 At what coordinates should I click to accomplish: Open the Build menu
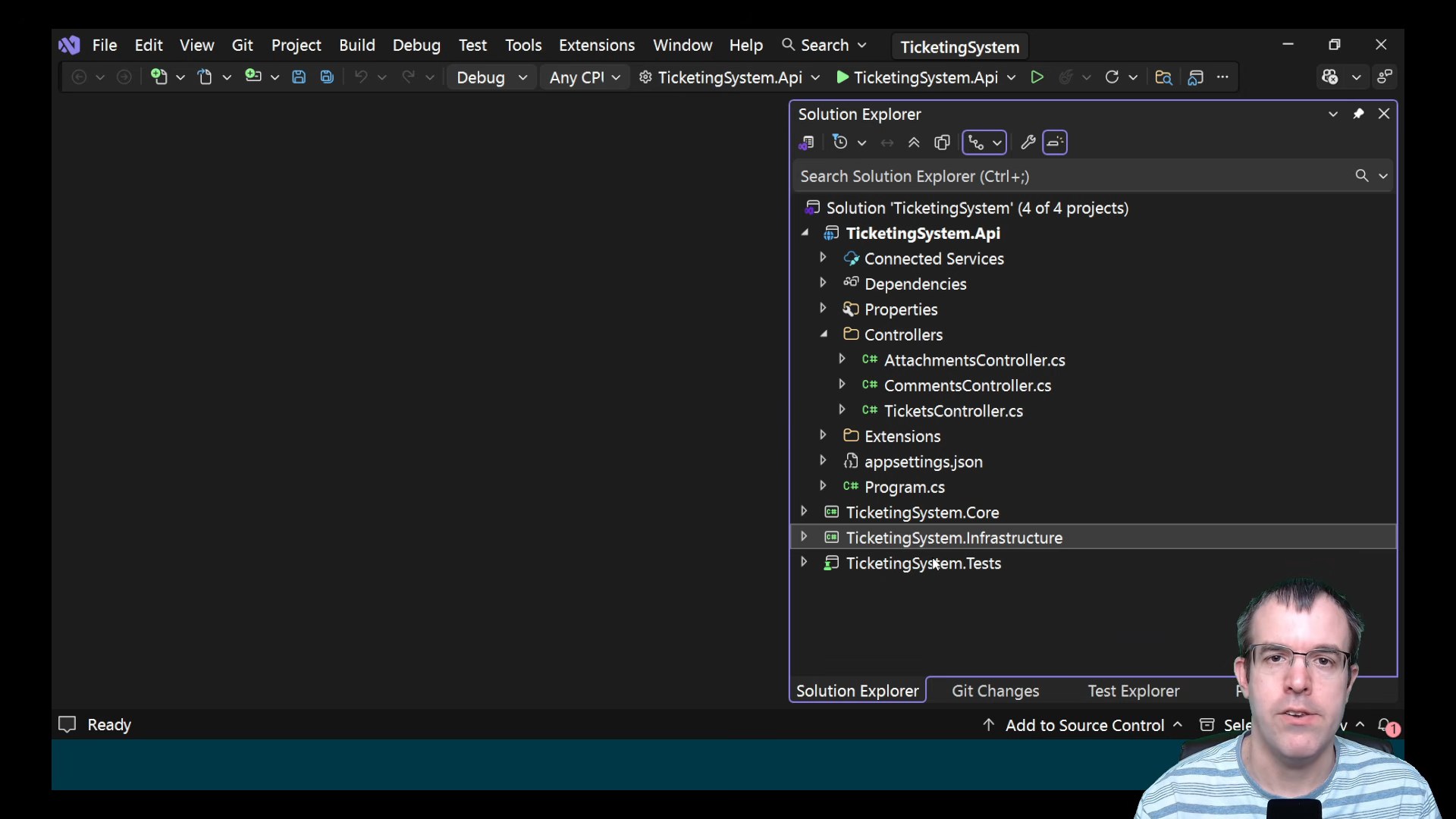pos(357,45)
